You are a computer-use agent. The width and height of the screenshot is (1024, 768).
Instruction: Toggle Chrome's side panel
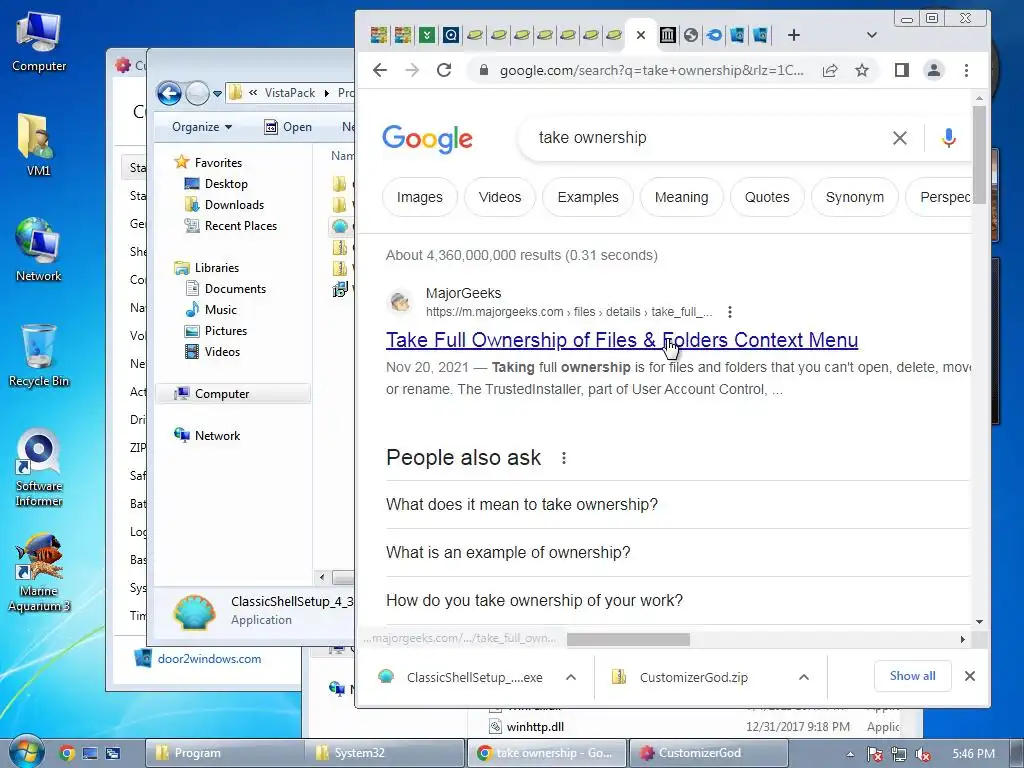pyautogui.click(x=902, y=71)
